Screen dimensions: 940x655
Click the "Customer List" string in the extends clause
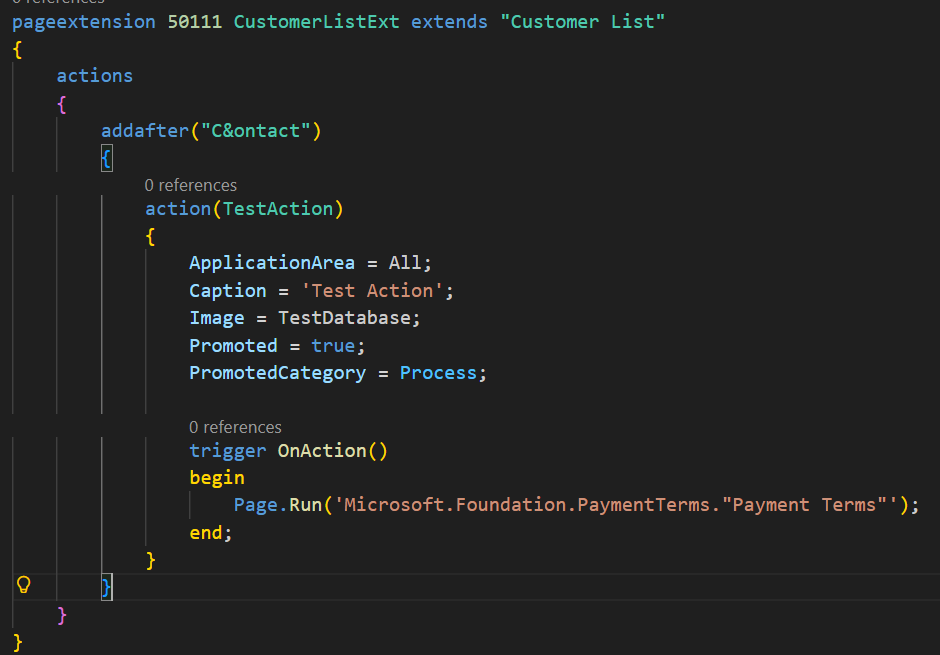pos(582,21)
